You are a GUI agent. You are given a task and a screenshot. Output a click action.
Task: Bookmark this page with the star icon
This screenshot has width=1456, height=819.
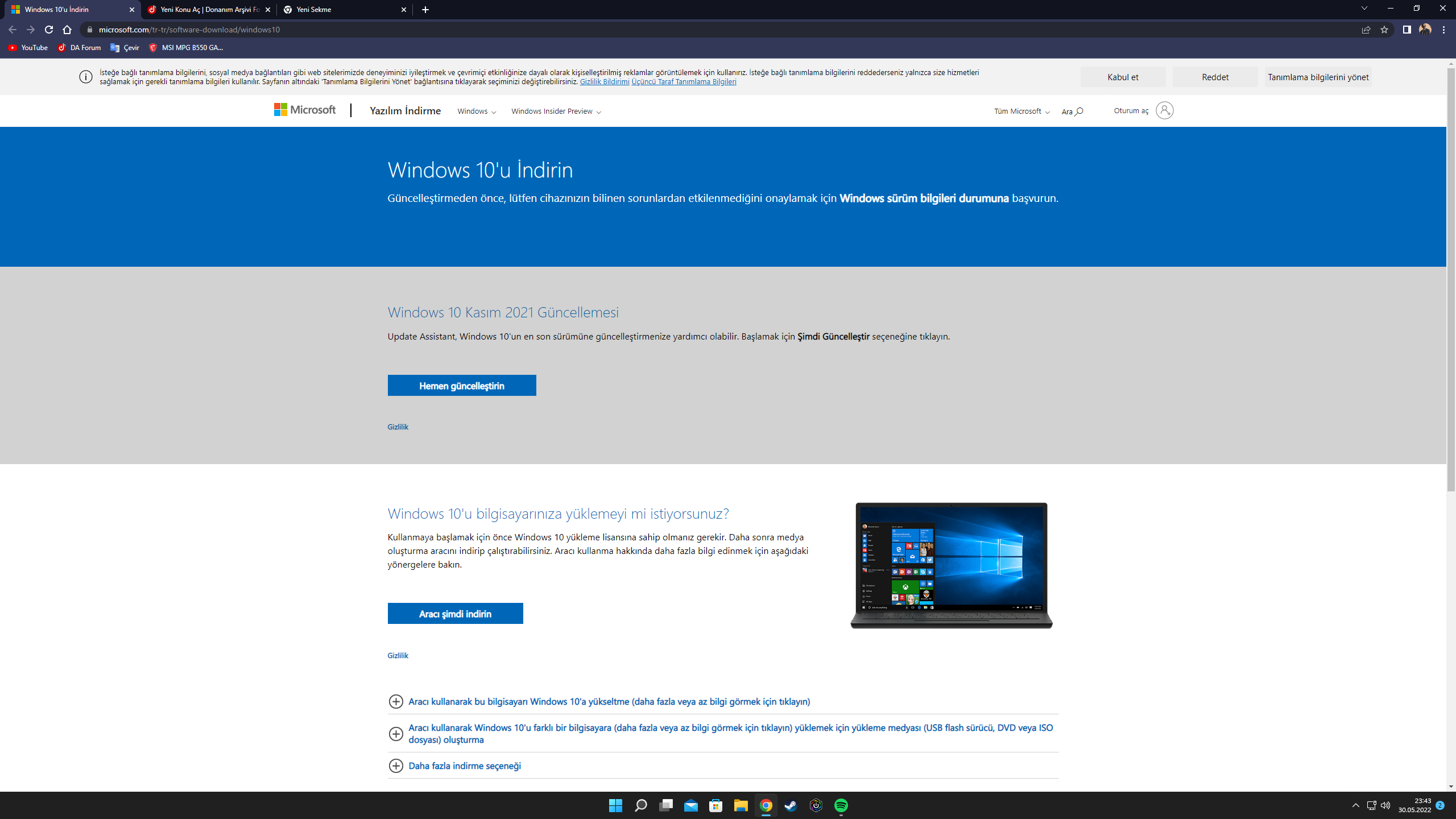[x=1384, y=30]
